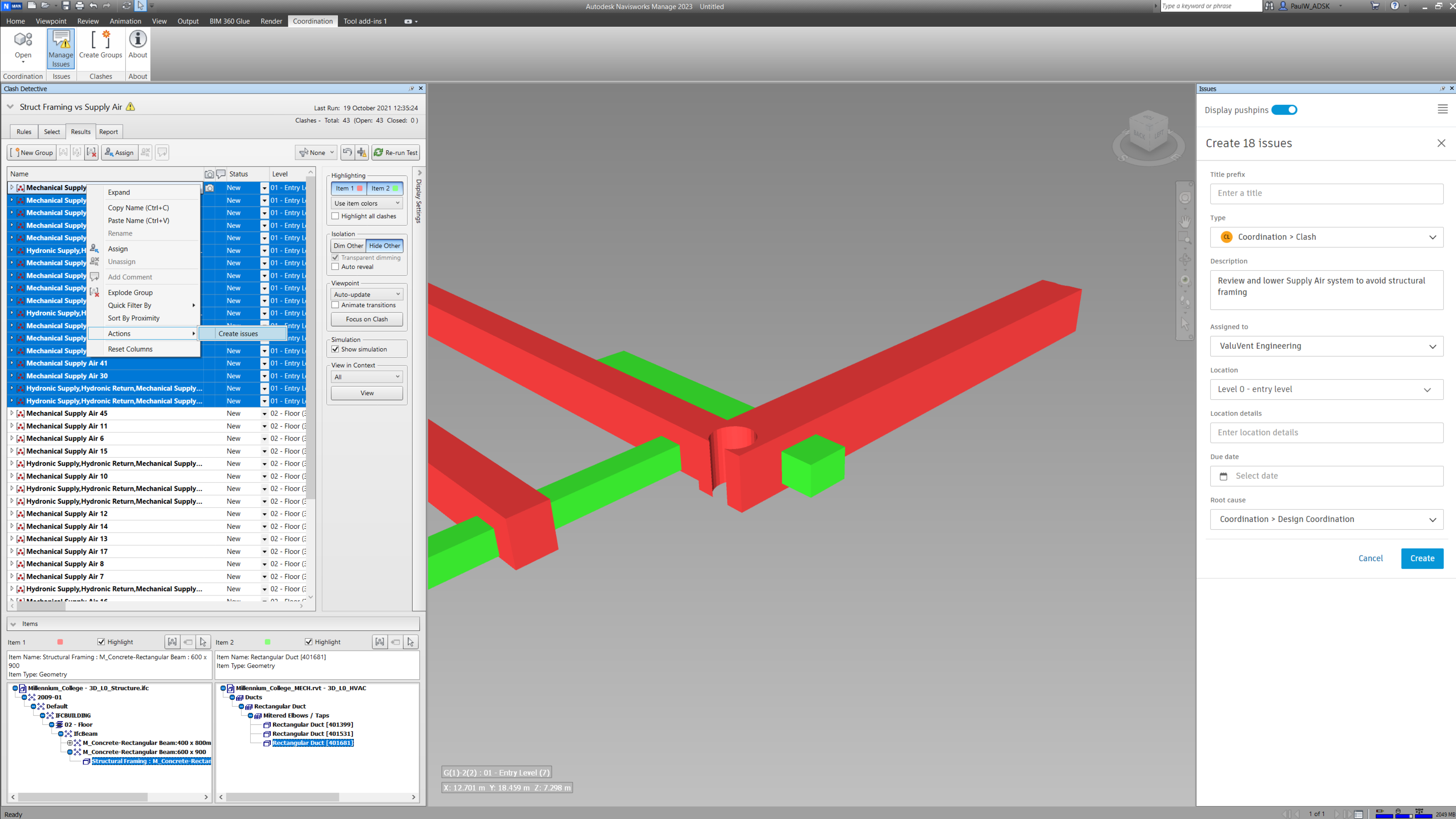This screenshot has height=819, width=1456.
Task: Open the Root cause dropdown
Action: pyautogui.click(x=1326, y=519)
